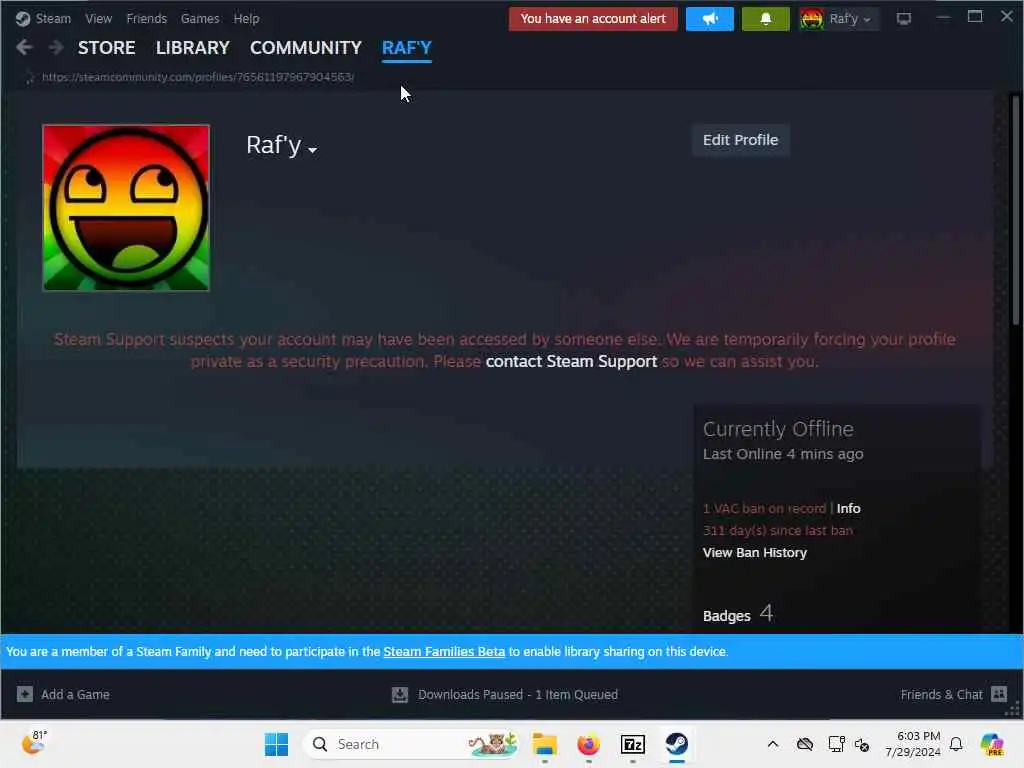Image resolution: width=1024 pixels, height=768 pixels.
Task: Click the cloud sync tray icon
Action: 805,744
